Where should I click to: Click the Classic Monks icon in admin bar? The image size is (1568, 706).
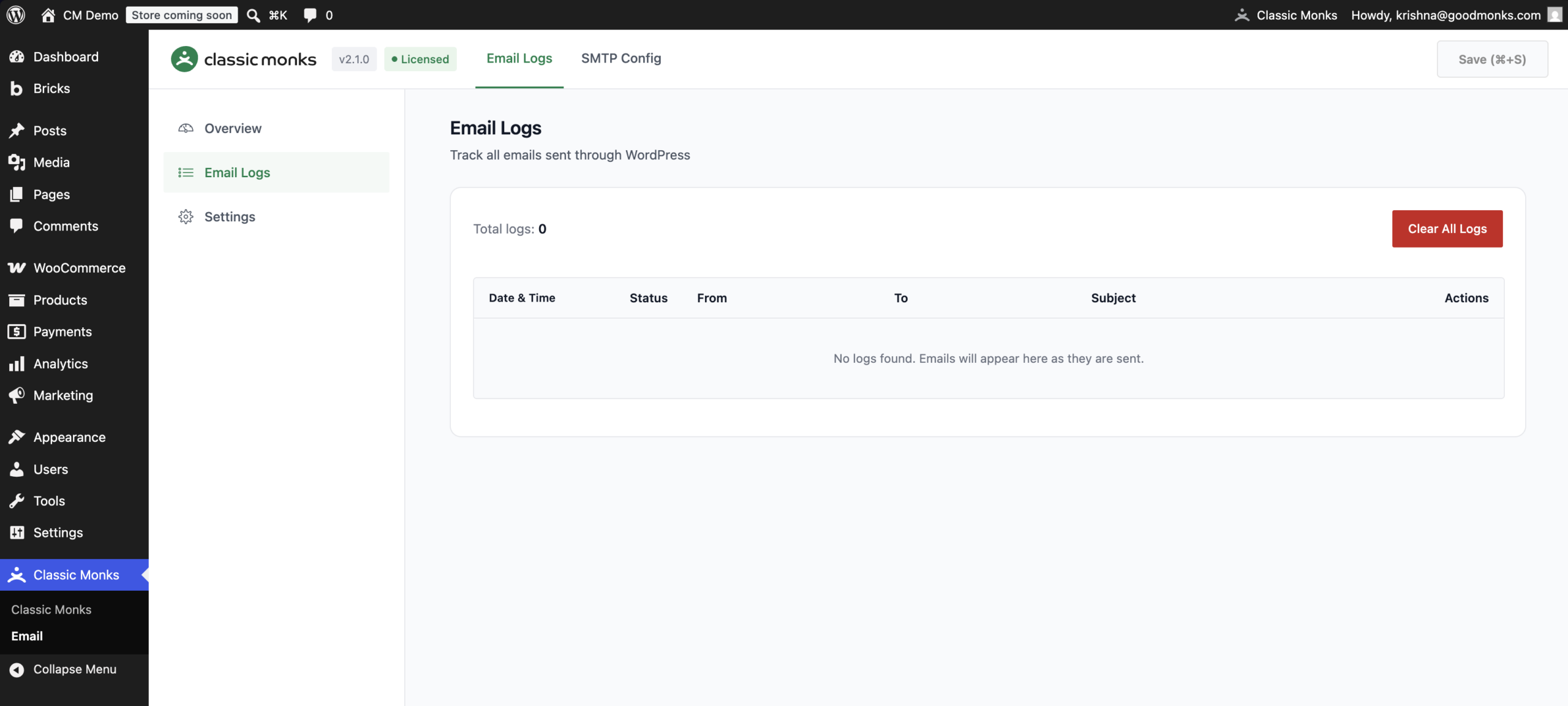point(1242,15)
